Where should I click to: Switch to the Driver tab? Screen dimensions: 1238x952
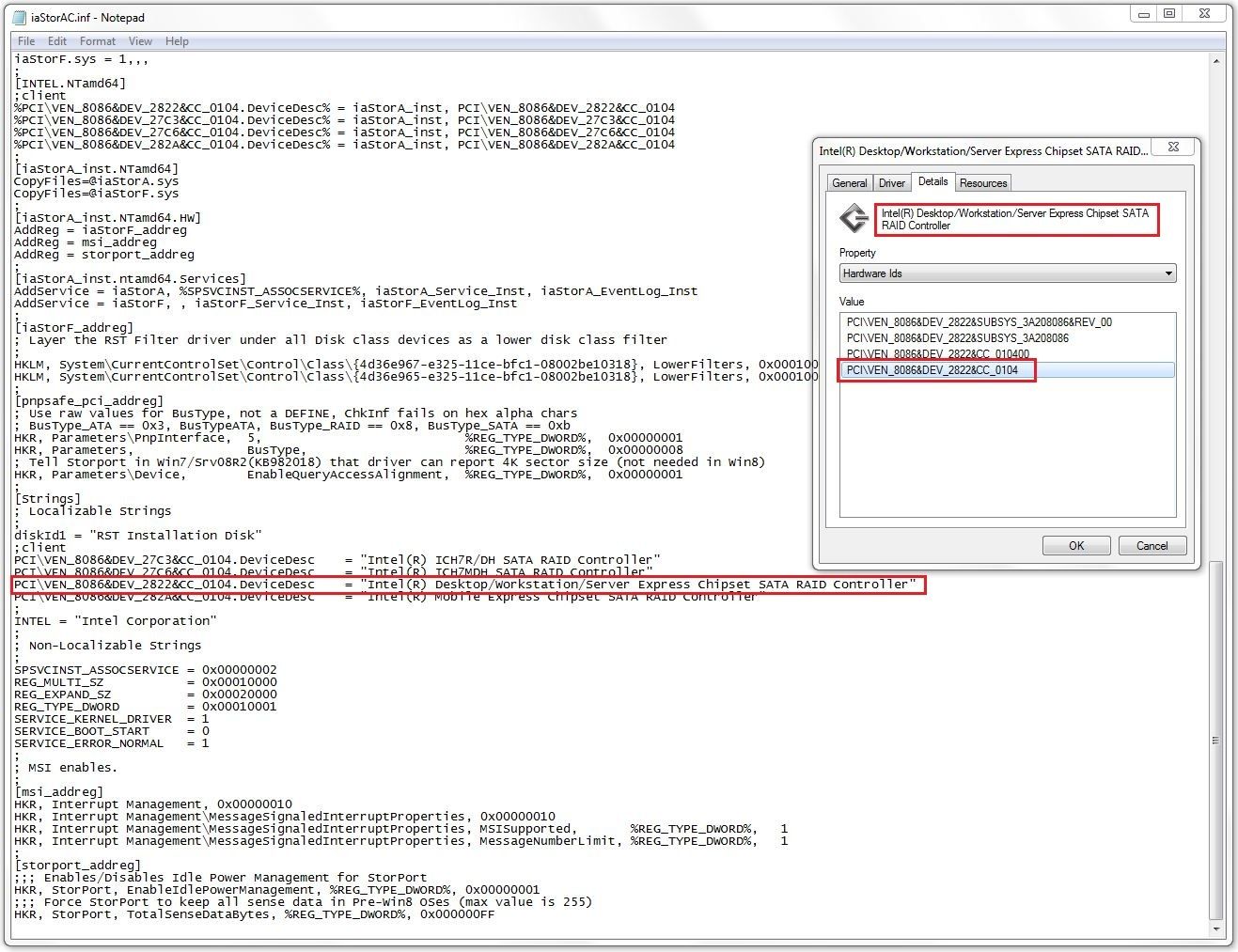click(x=892, y=183)
